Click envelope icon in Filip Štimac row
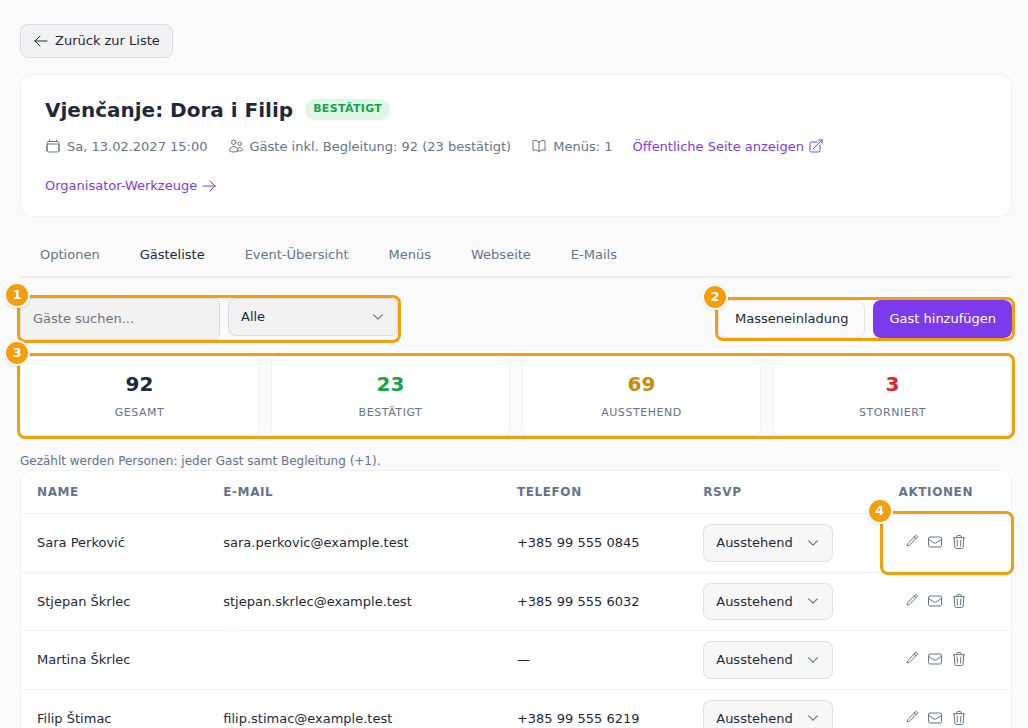The image size is (1028, 728). click(935, 718)
